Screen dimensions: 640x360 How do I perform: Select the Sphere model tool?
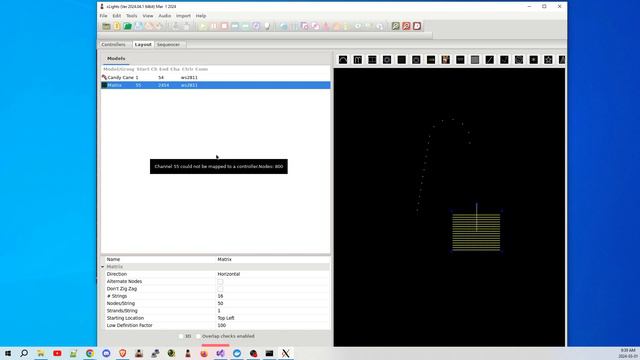click(x=519, y=60)
